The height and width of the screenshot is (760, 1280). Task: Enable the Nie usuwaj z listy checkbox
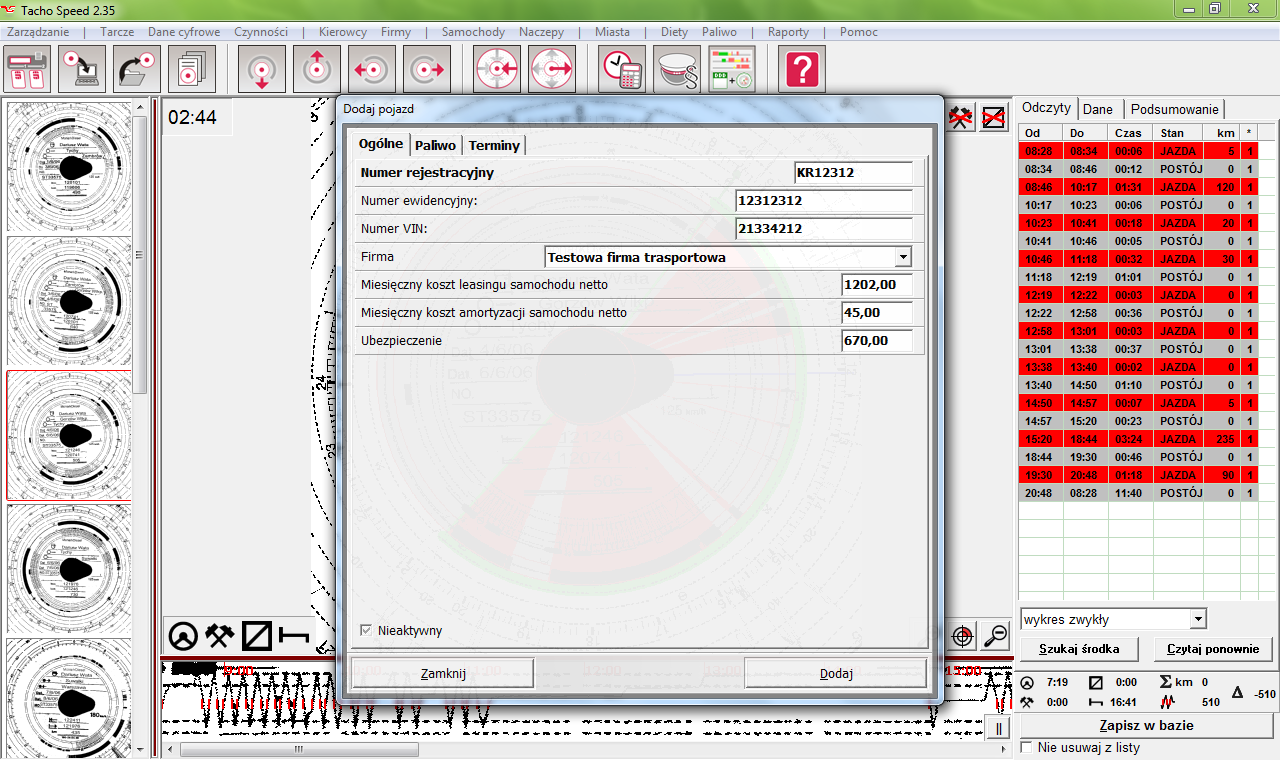point(1026,747)
